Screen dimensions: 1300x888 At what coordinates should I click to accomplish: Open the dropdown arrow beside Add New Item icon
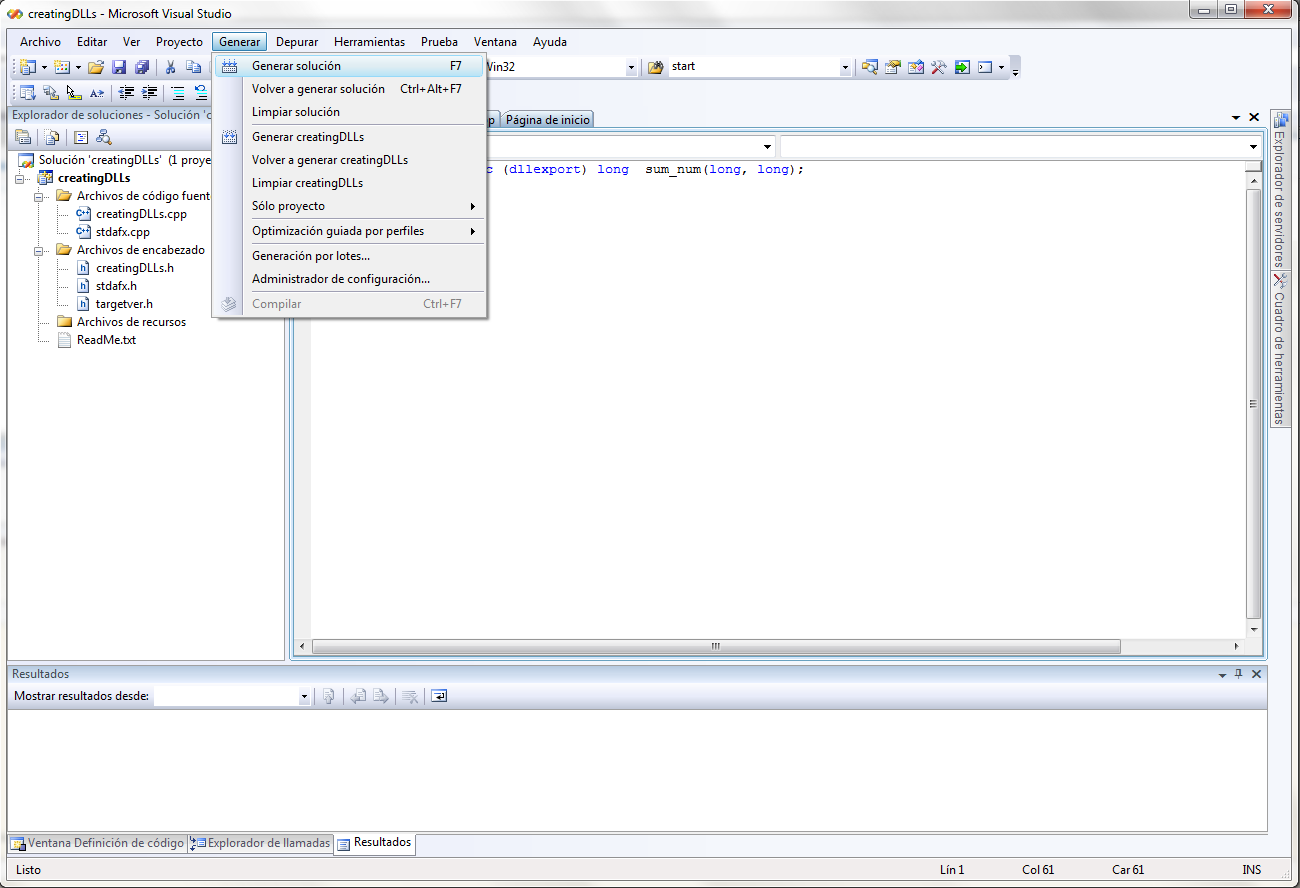click(78, 67)
